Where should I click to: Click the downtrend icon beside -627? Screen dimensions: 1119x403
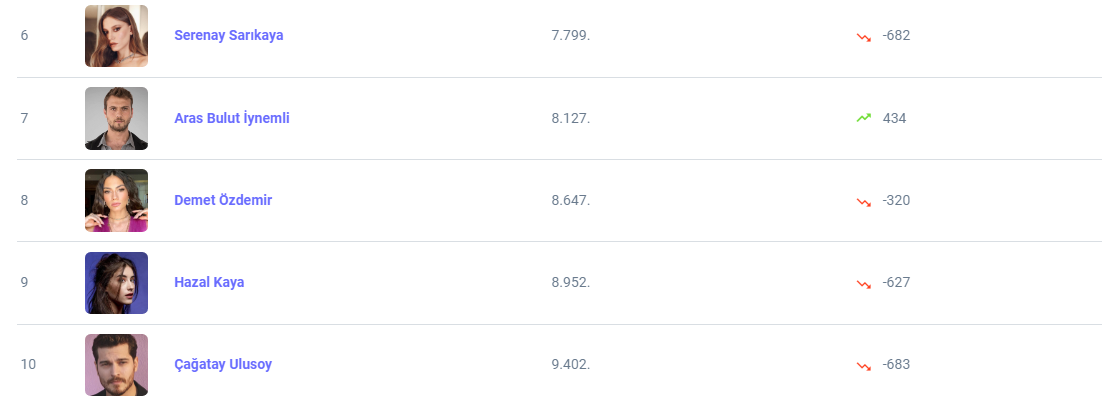[864, 283]
